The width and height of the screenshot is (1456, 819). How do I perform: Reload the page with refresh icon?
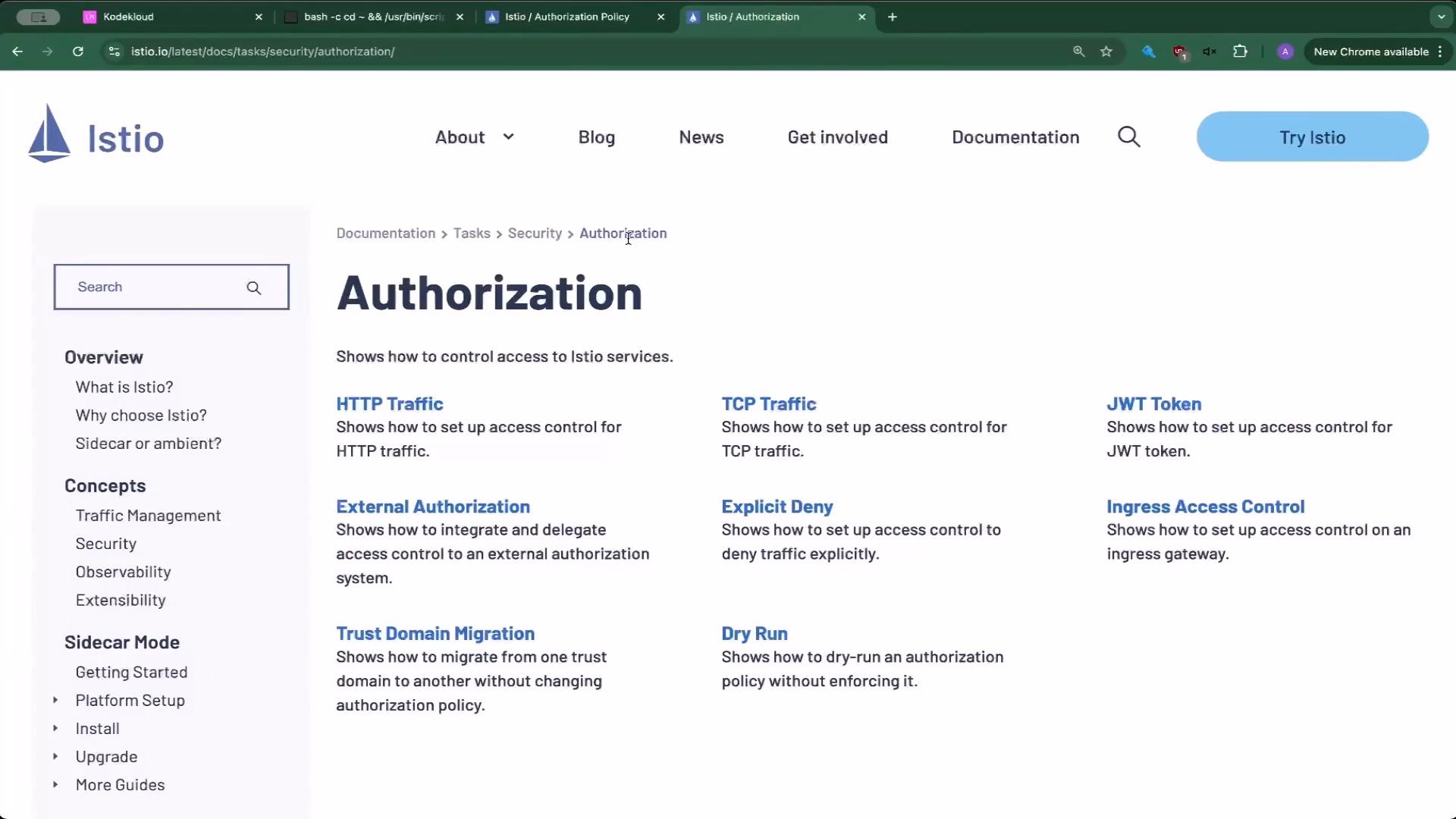(78, 52)
